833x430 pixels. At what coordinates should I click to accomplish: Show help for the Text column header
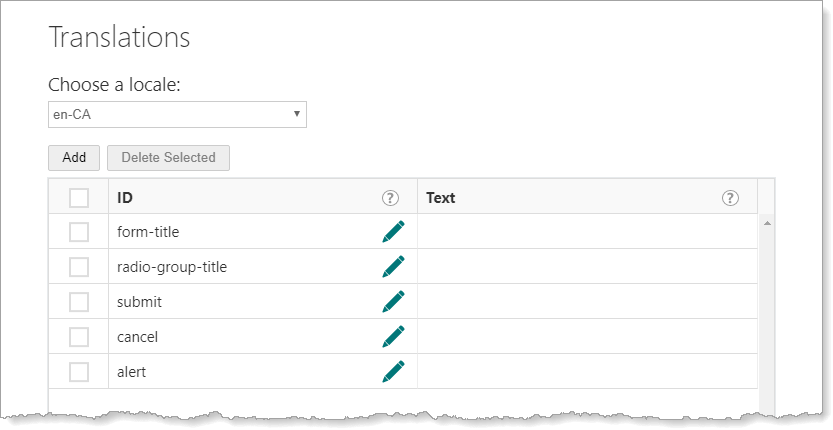coord(730,198)
